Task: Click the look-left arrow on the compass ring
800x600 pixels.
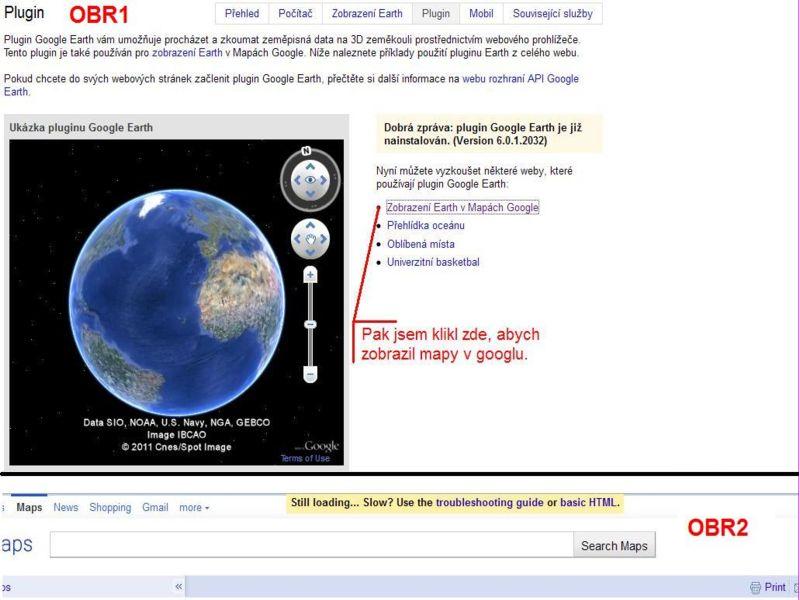Action: click(297, 180)
